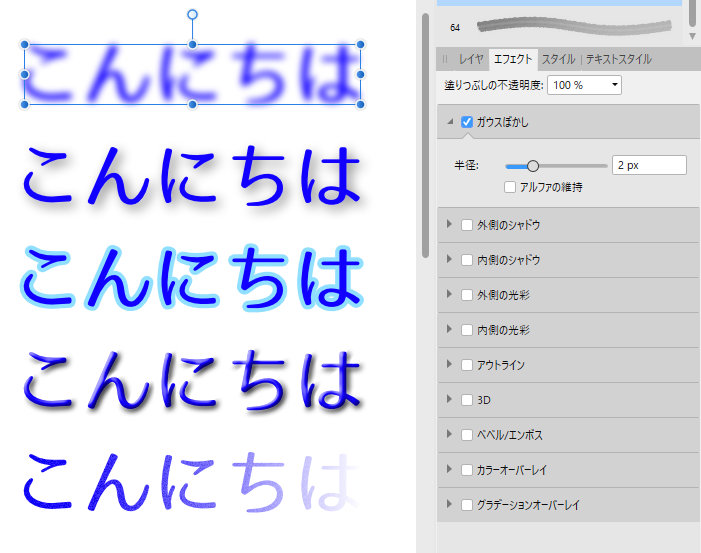Enable the 外側のシャドウ effect checkbox
The image size is (701, 553).
(x=466, y=225)
